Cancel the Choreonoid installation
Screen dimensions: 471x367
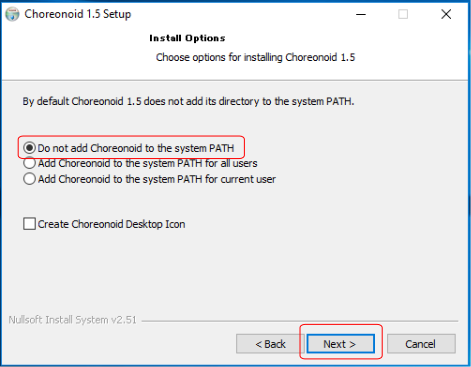click(x=421, y=344)
